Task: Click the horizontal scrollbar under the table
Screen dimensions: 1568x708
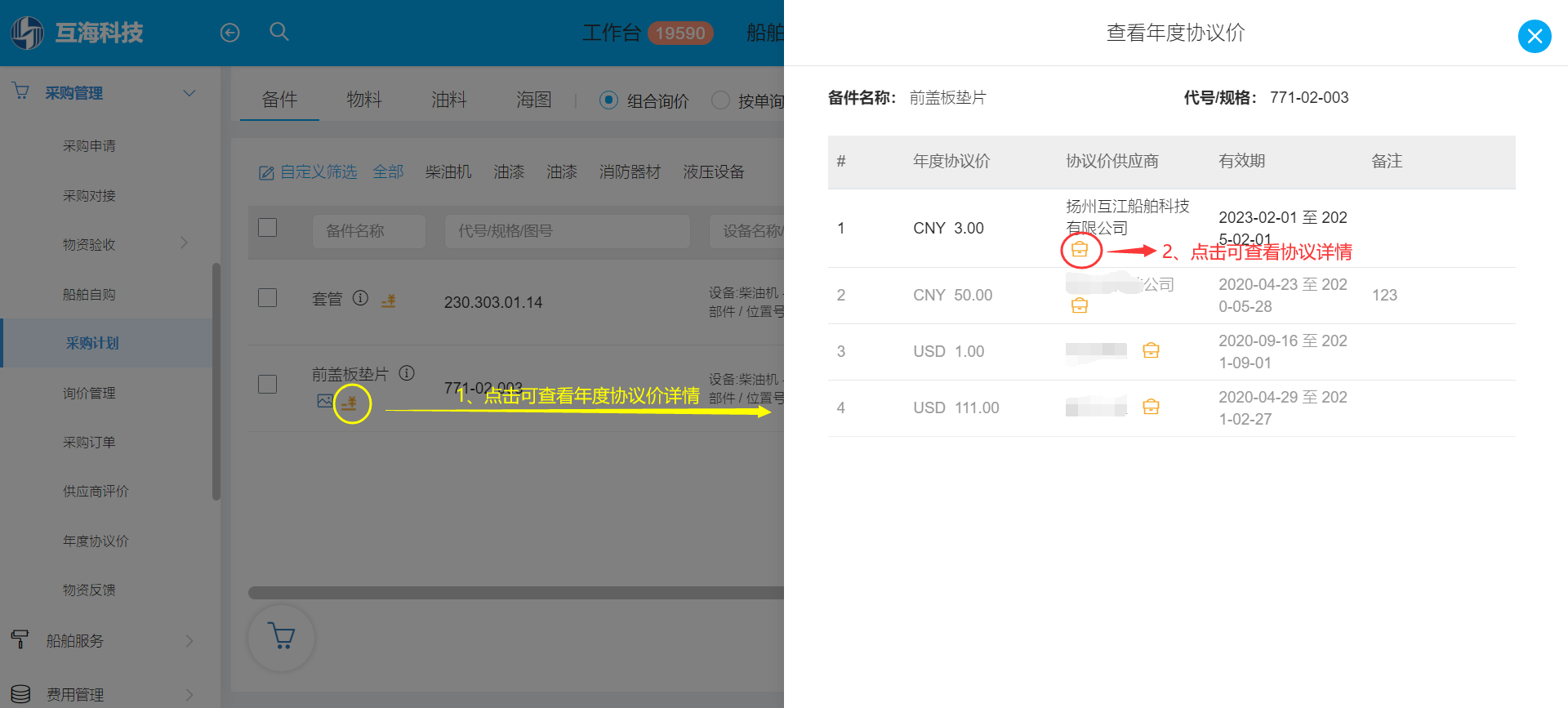Action: point(516,593)
